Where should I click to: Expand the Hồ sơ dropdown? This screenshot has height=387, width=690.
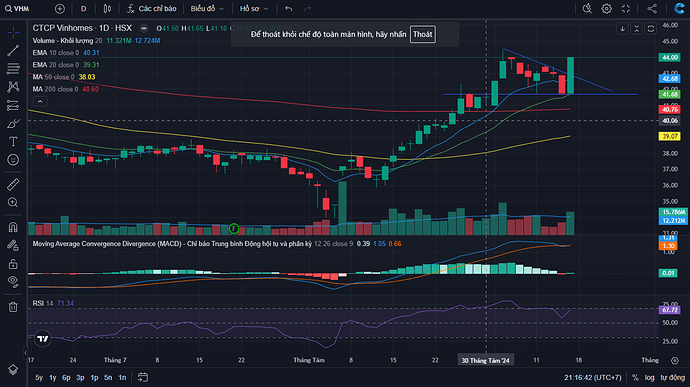tap(254, 9)
